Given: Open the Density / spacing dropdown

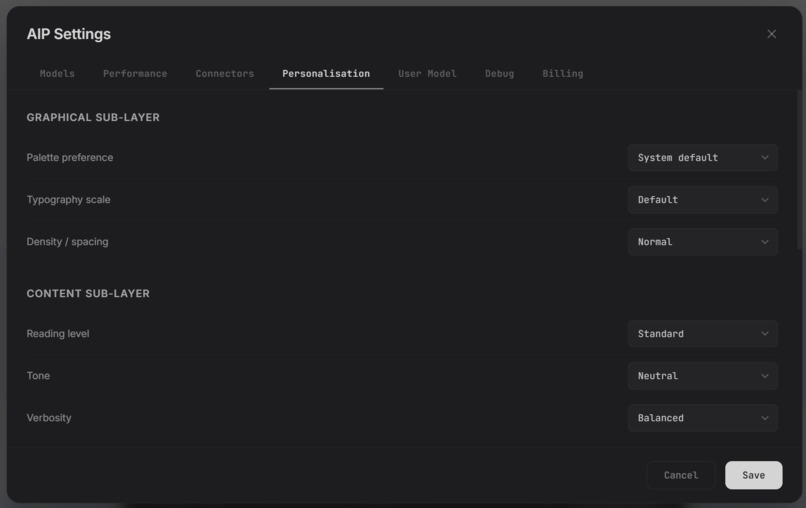Looking at the screenshot, I should (702, 242).
